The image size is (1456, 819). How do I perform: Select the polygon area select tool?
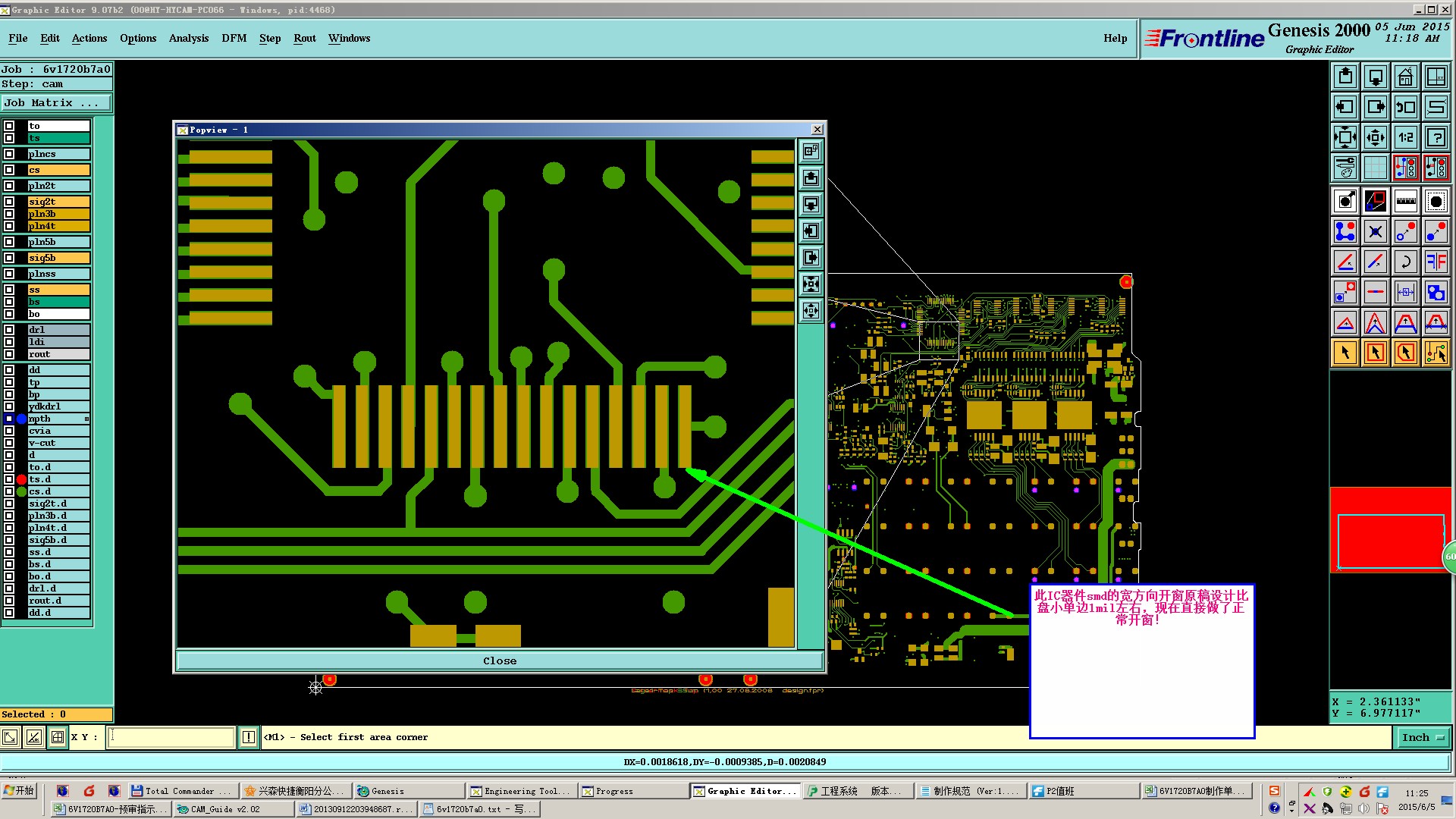[1405, 353]
